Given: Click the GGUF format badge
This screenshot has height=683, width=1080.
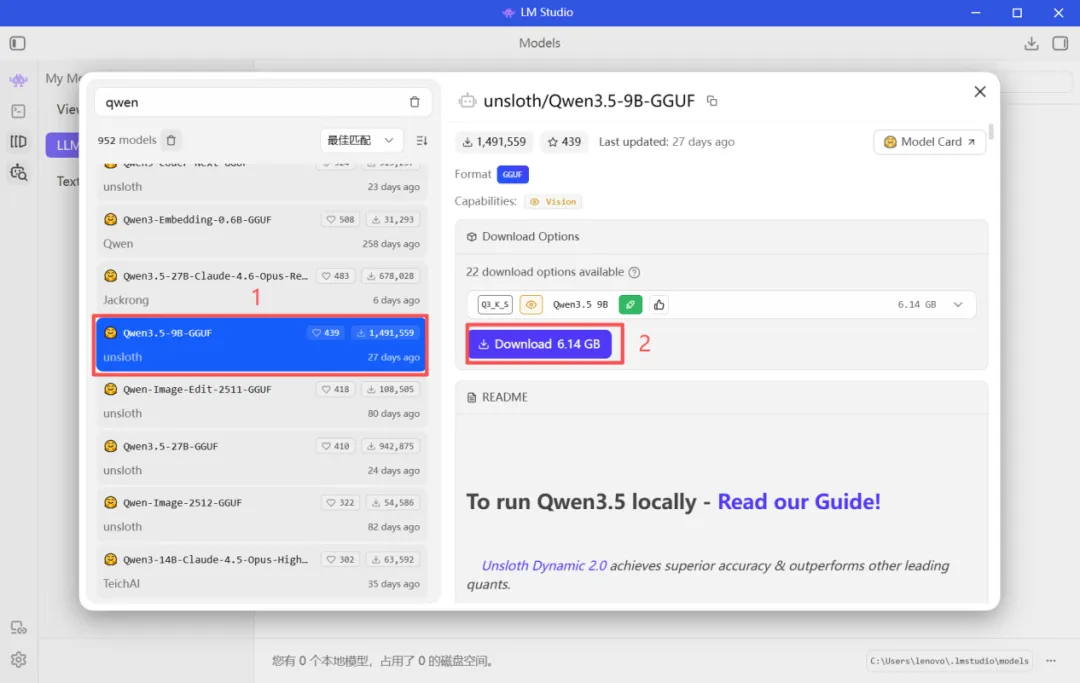Looking at the screenshot, I should (x=512, y=174).
